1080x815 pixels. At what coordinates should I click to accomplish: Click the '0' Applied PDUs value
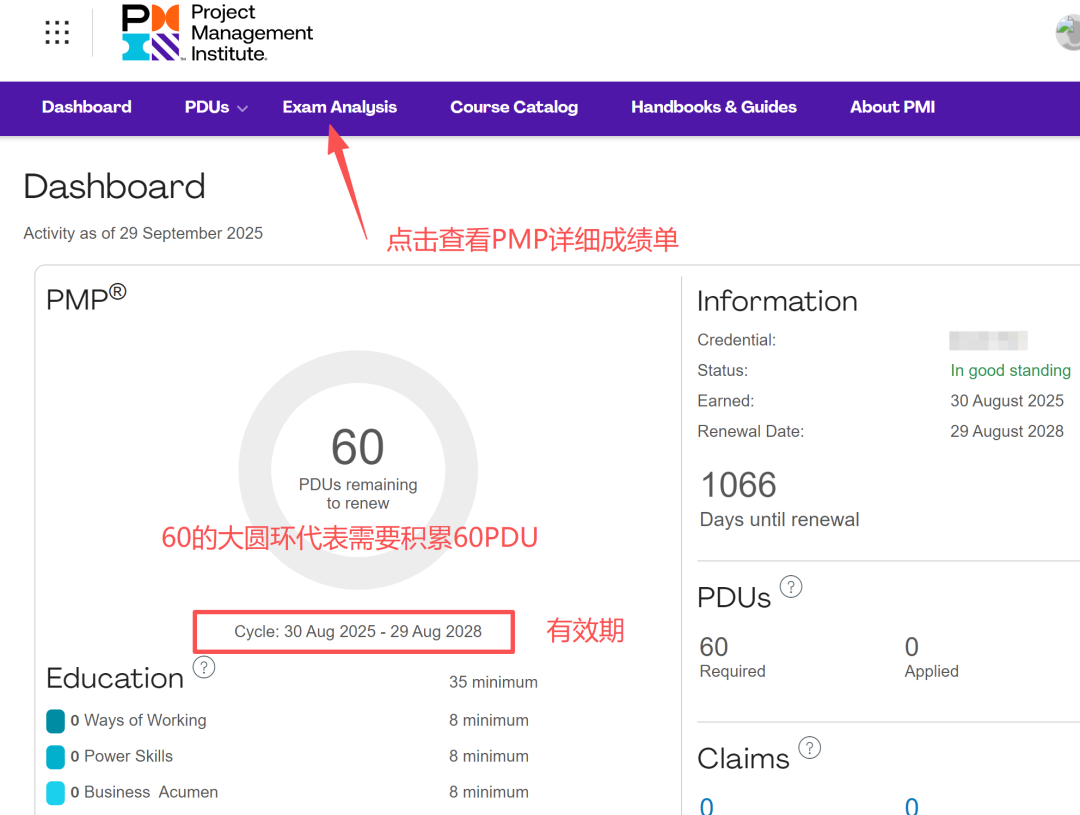(912, 647)
